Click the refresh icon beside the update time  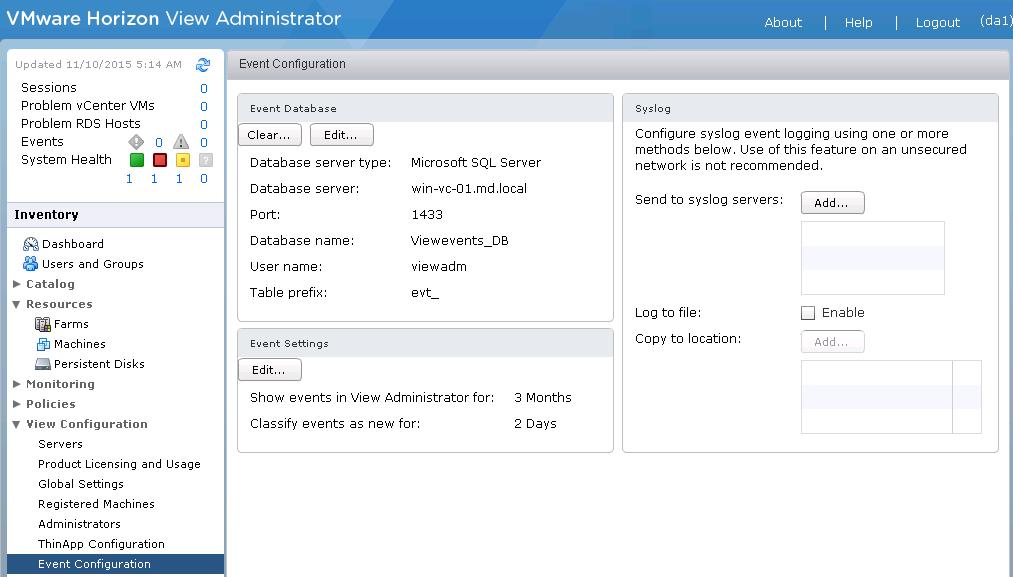coord(203,65)
